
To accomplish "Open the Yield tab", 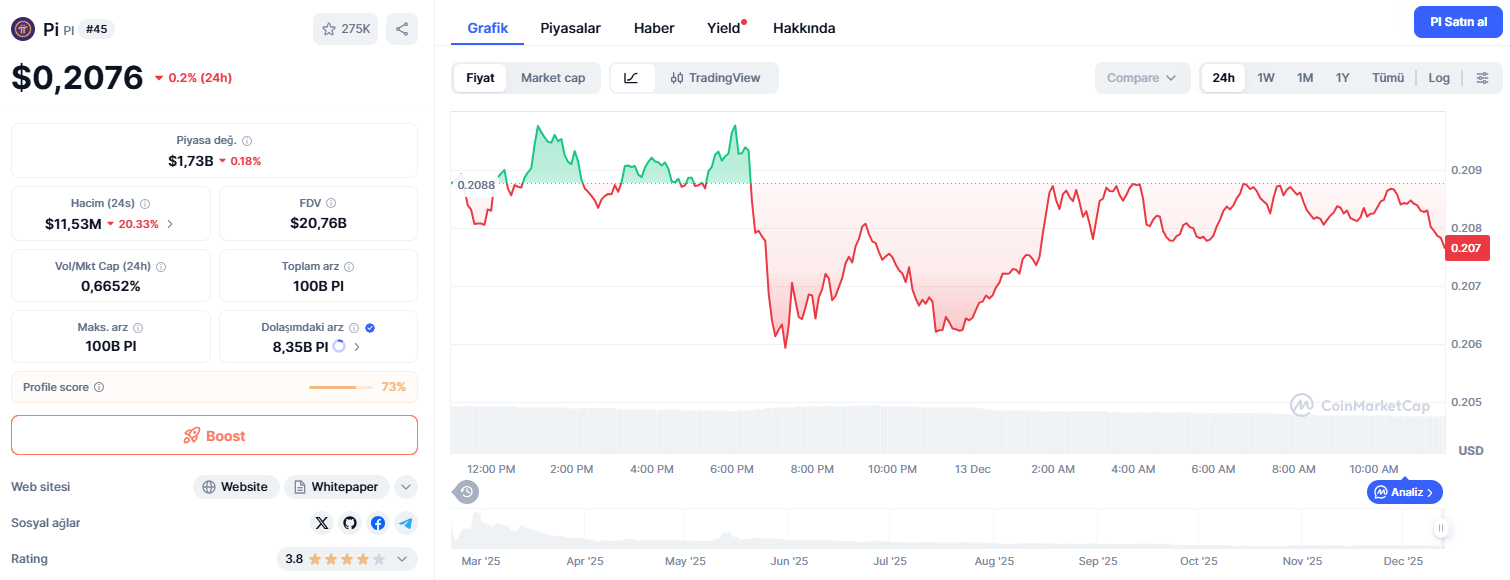I will pyautogui.click(x=724, y=28).
